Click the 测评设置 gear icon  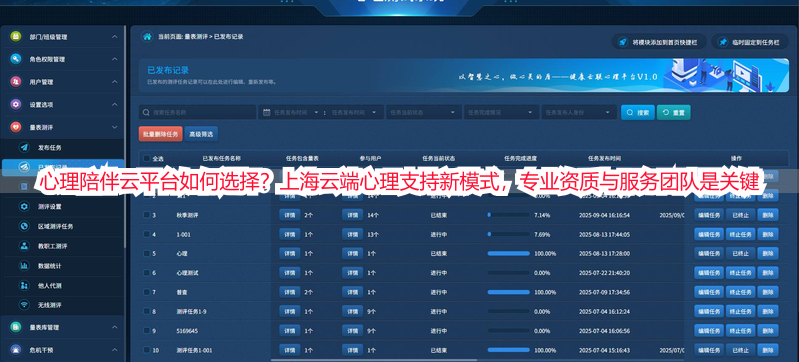pyautogui.click(x=24, y=206)
